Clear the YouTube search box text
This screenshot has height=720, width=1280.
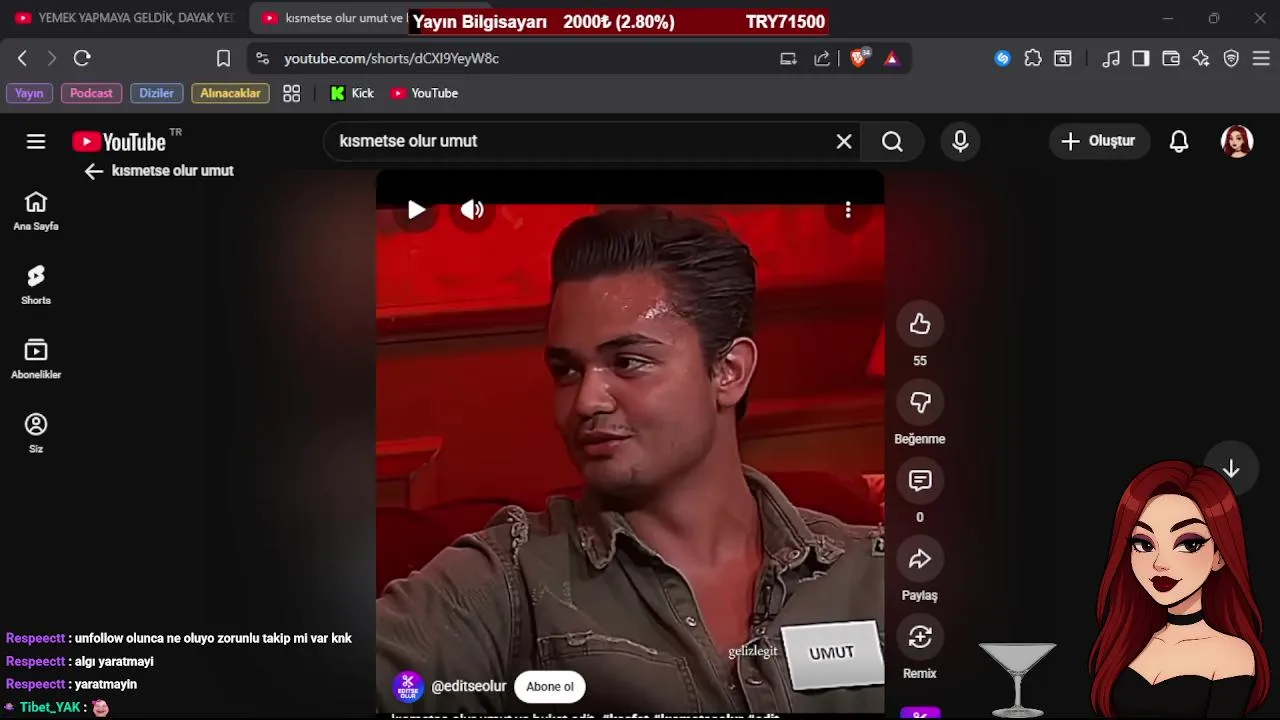click(x=844, y=141)
